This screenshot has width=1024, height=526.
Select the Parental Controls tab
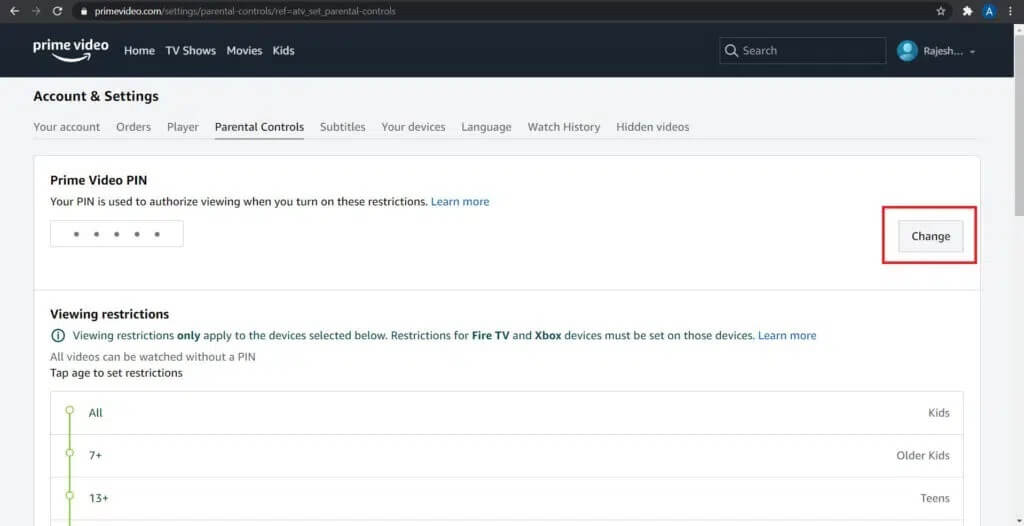pyautogui.click(x=259, y=127)
